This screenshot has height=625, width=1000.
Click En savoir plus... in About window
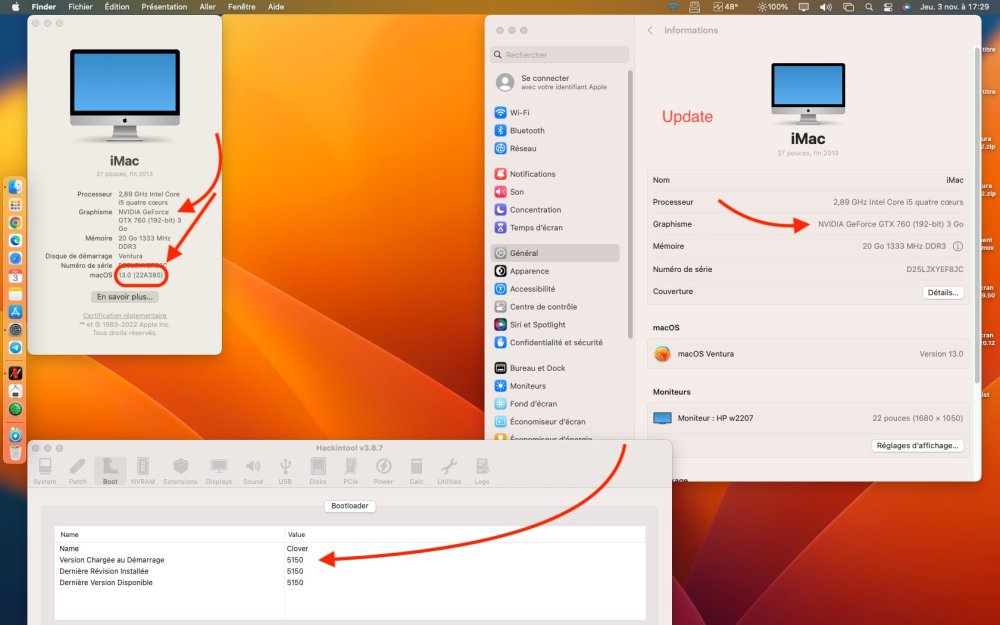(x=124, y=297)
